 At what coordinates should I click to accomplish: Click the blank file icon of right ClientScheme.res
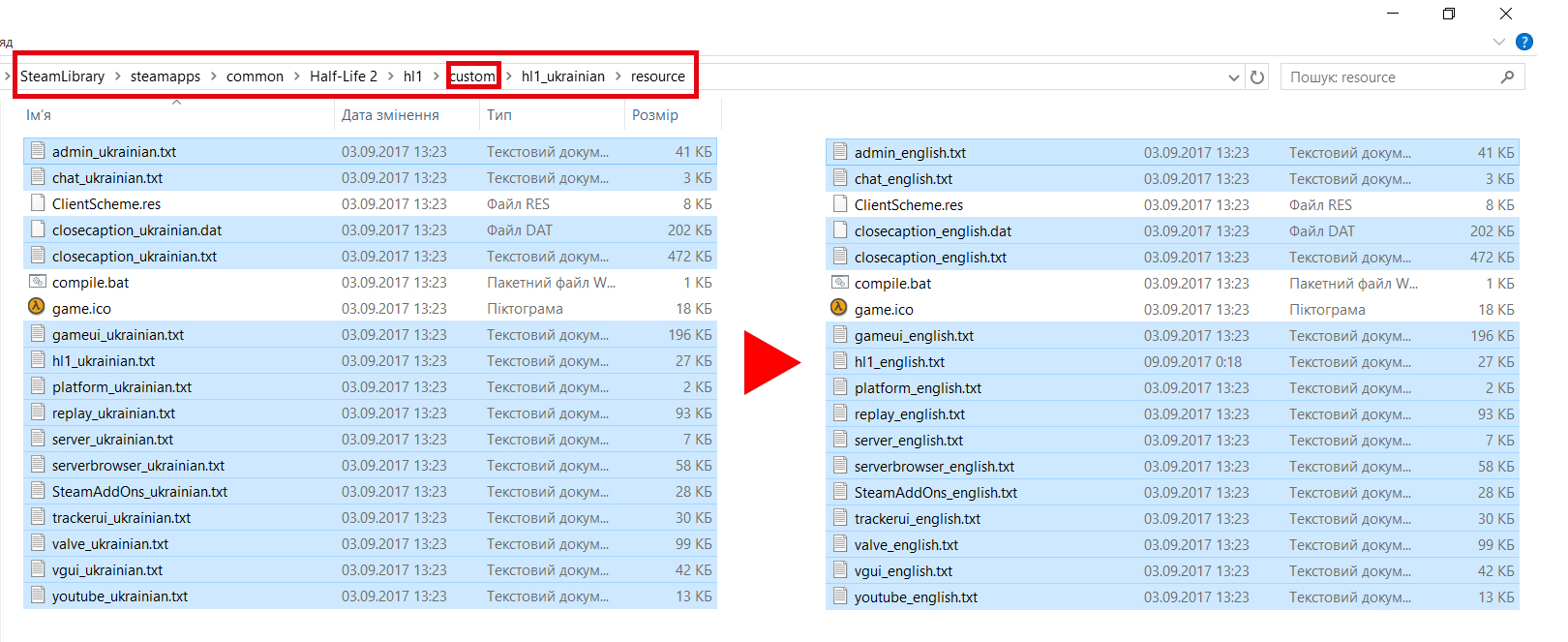[840, 204]
